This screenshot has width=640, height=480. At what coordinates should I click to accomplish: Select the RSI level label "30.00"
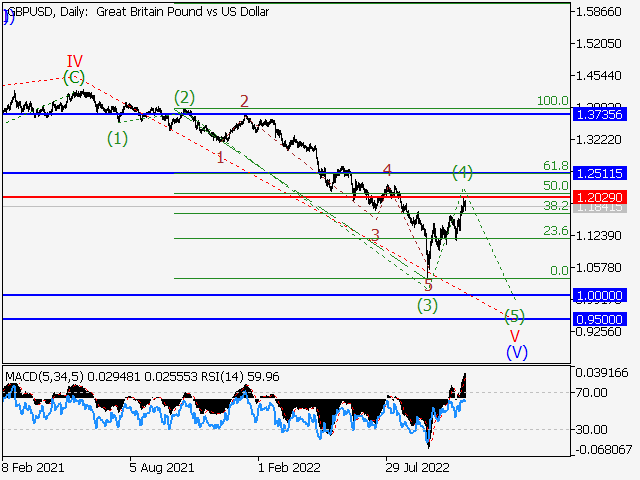click(591, 429)
